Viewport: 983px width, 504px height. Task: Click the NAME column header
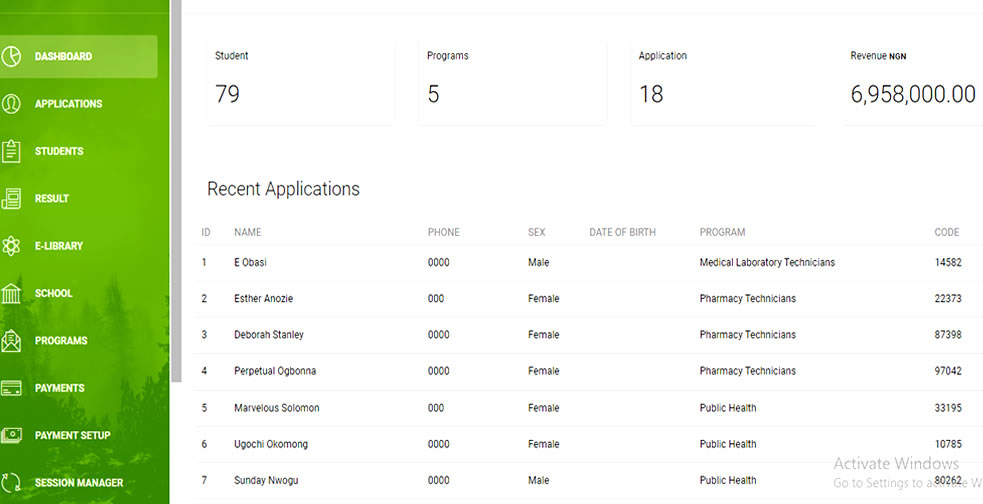click(x=247, y=232)
